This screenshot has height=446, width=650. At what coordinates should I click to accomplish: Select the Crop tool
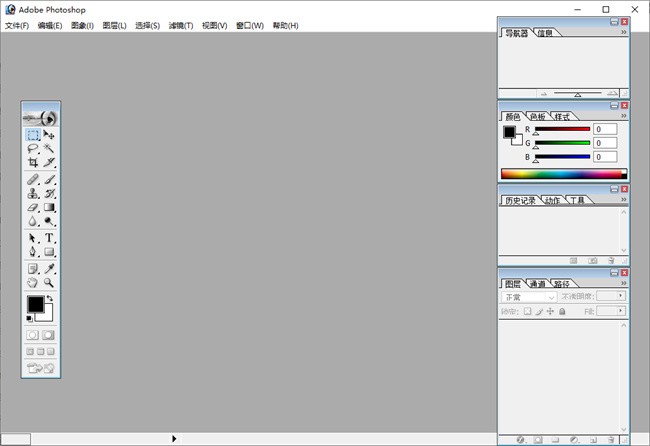click(33, 162)
